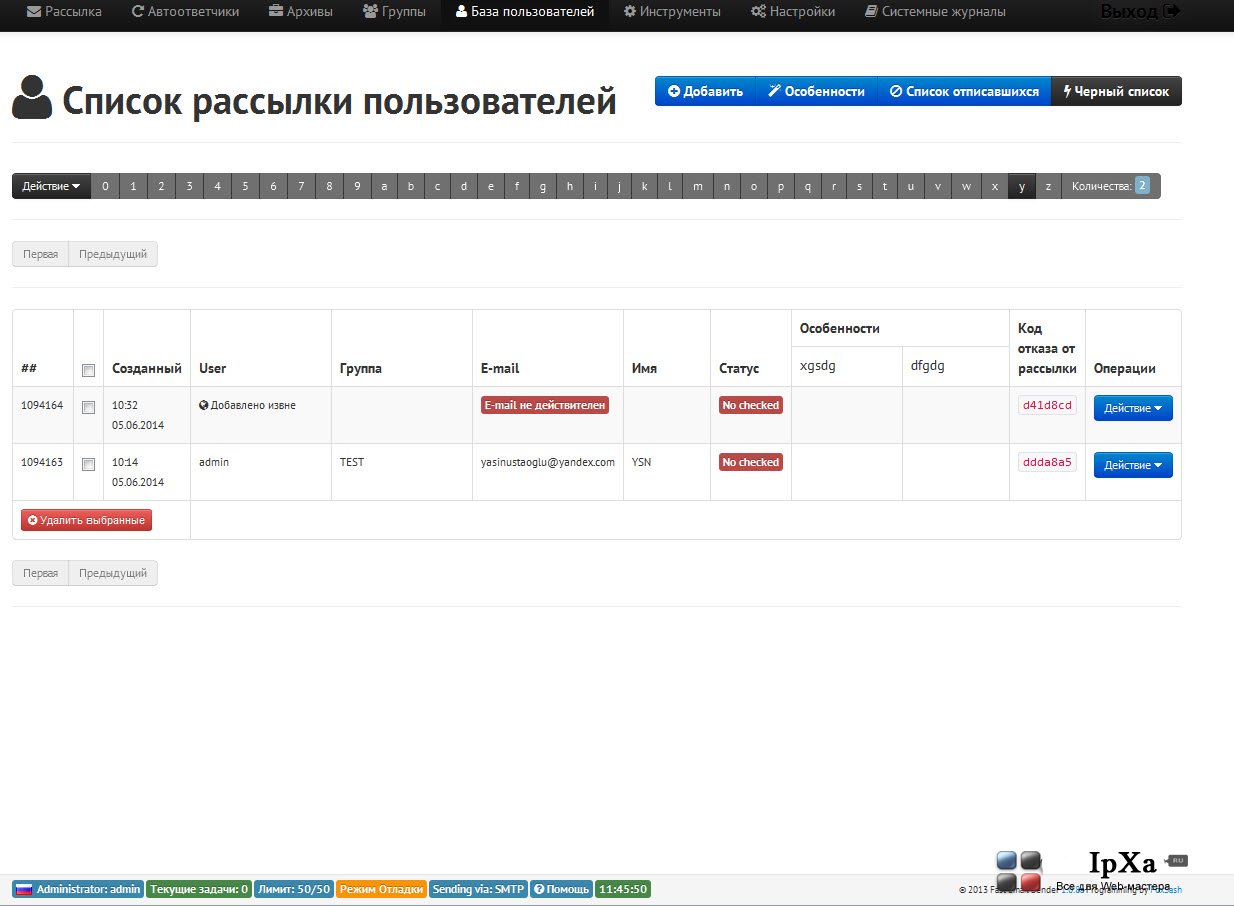Tick the select-all checkbox in table header
Screen dimensions: 1234x906
click(x=88, y=370)
